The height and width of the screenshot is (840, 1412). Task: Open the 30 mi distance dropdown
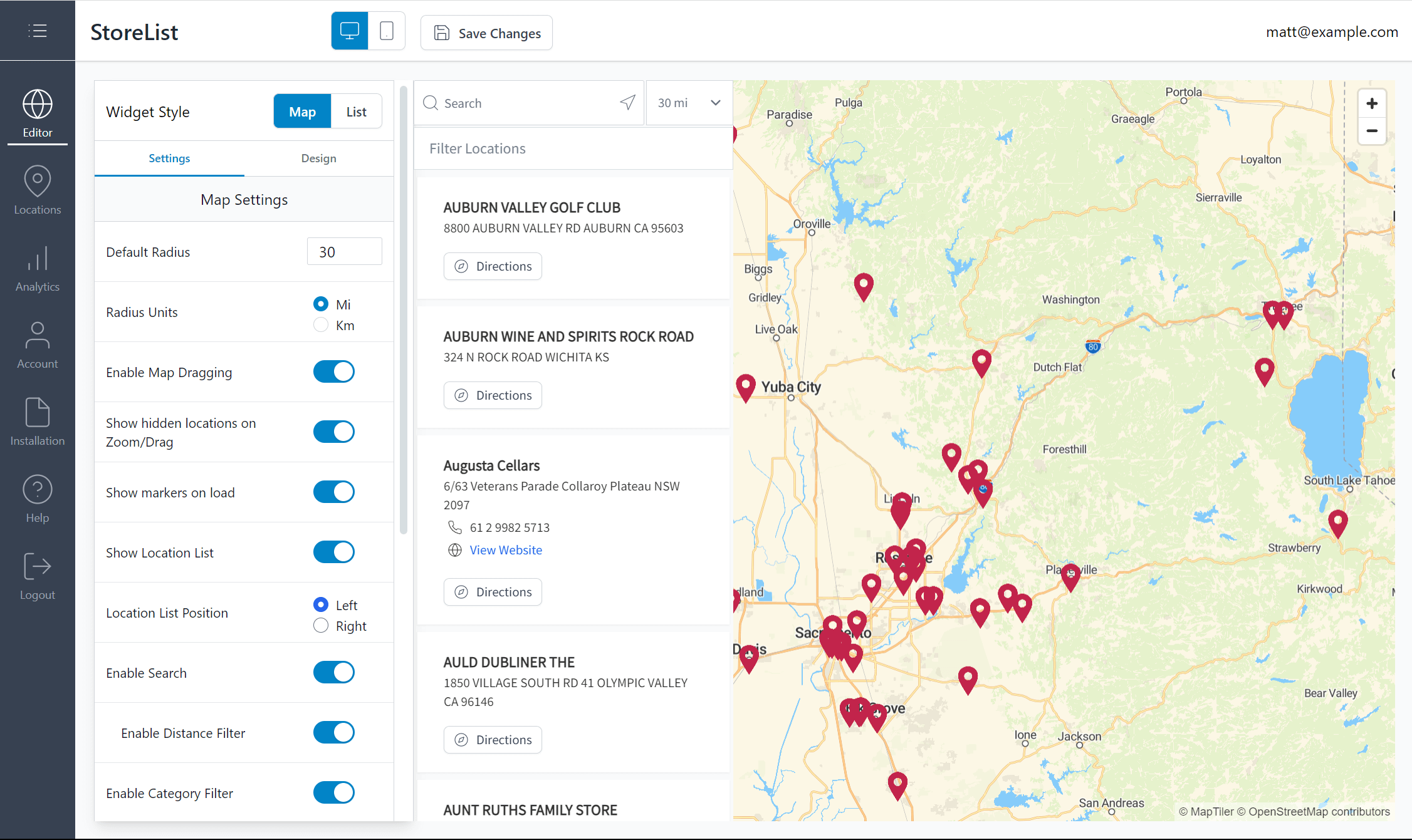point(689,102)
